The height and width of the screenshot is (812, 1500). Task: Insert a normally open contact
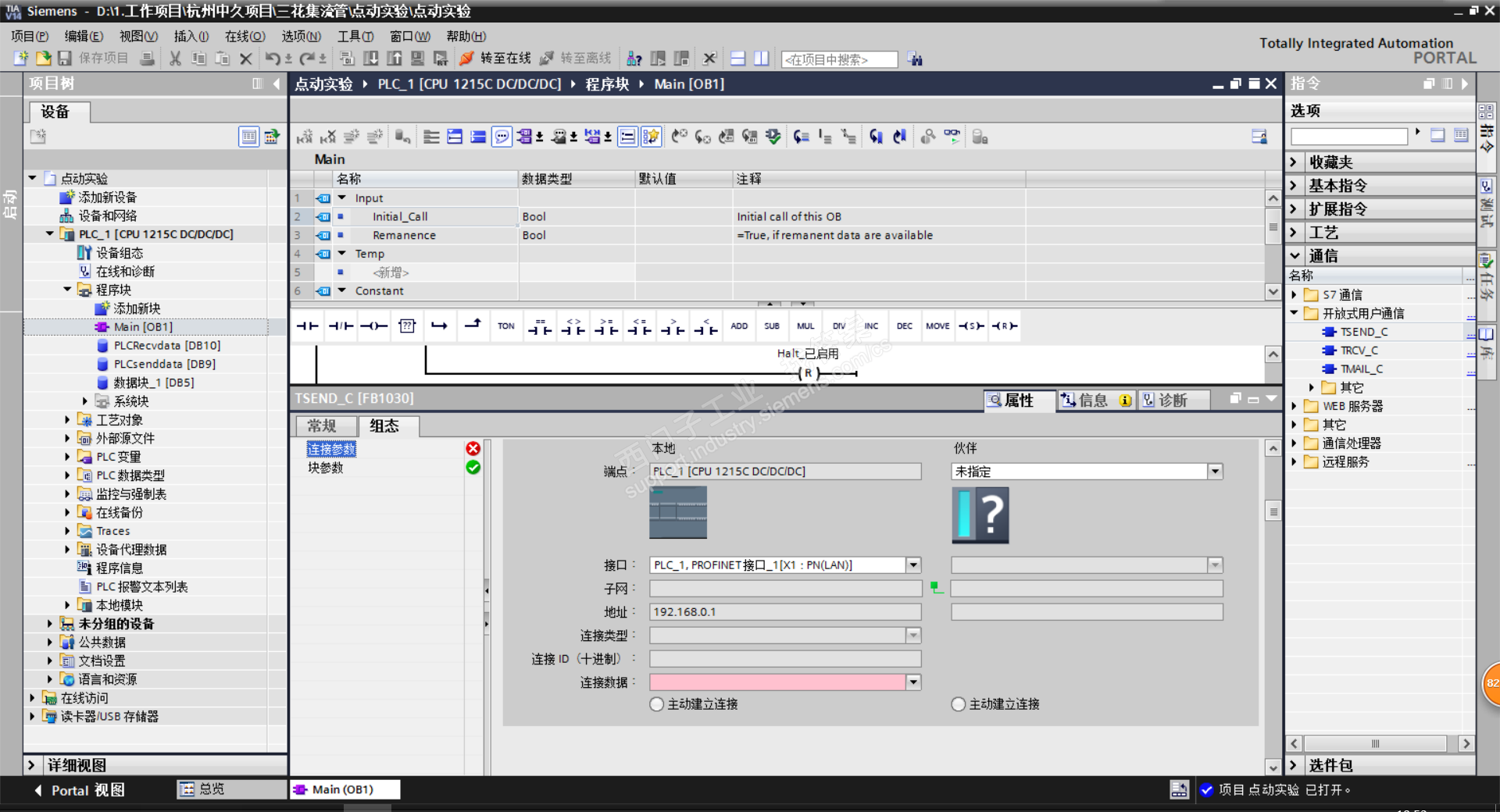click(x=308, y=326)
